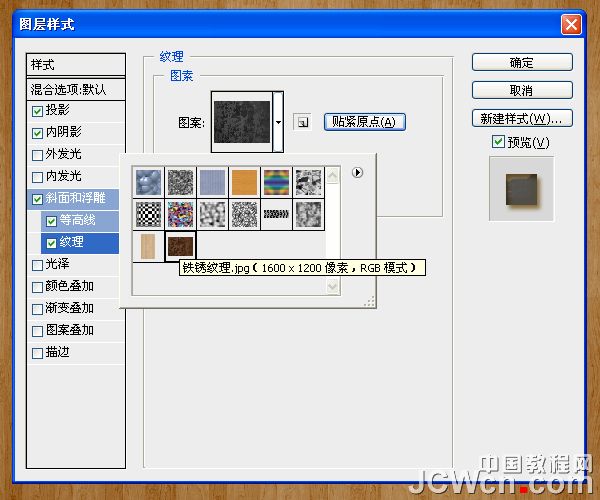The height and width of the screenshot is (500, 600).
Task: Select the multicolored confetti pattern swatch
Action: point(181,214)
